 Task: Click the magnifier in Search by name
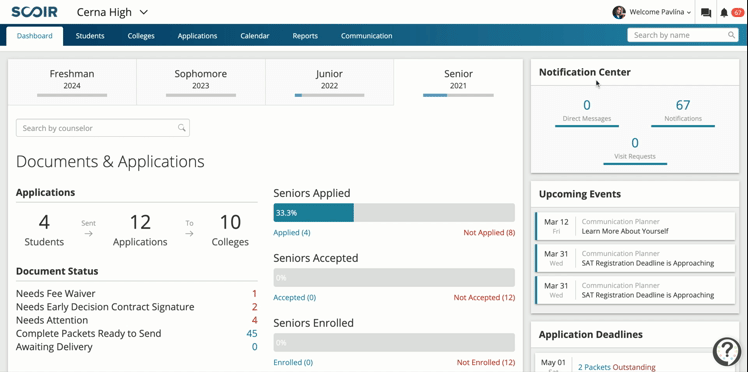coord(731,35)
